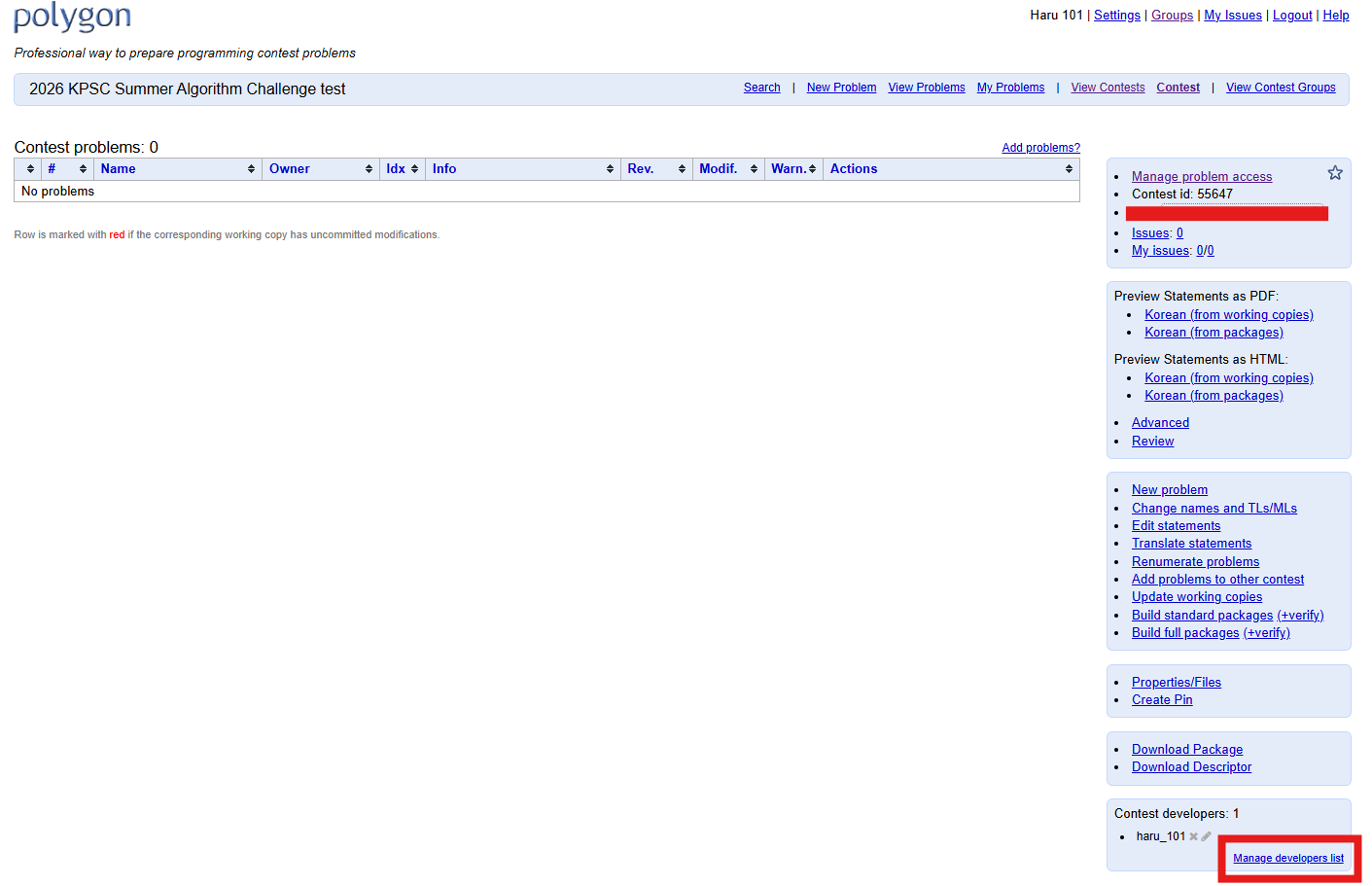
Task: Go to View Problems
Action: (x=927, y=88)
